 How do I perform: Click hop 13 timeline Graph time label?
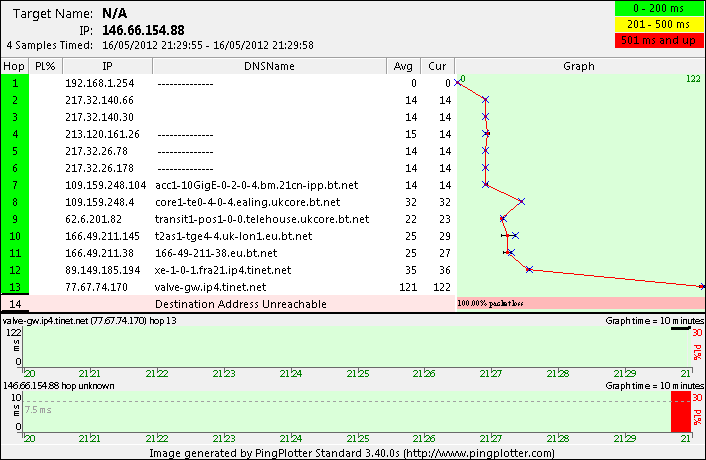655,321
